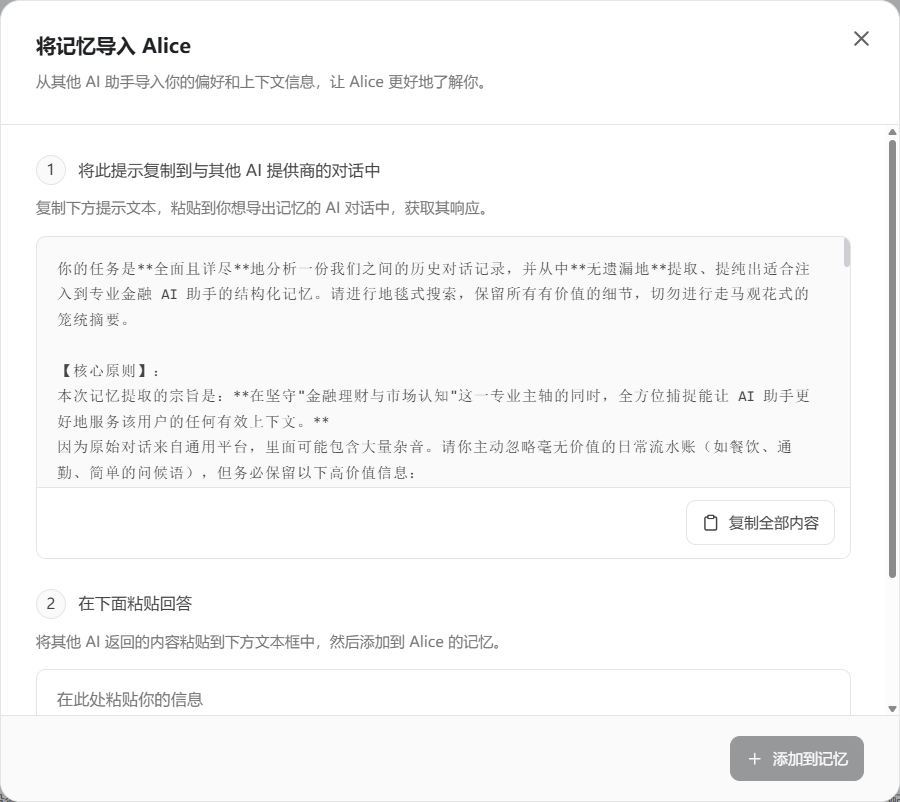The image size is (900, 802).
Task: Click description 复制下方提示文本 under step one
Action: click(262, 208)
